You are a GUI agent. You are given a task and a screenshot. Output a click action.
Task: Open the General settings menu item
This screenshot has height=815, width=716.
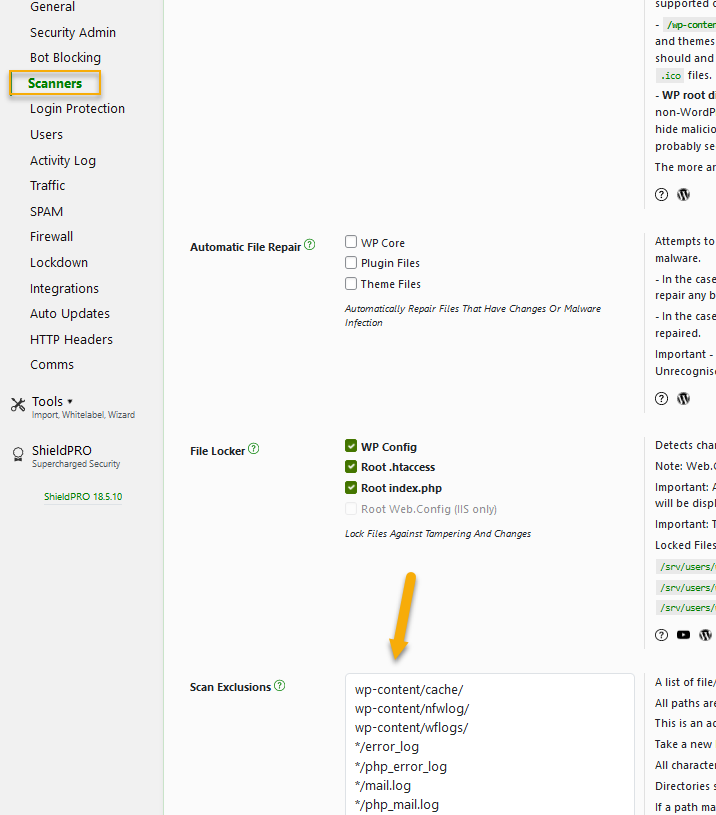click(52, 7)
